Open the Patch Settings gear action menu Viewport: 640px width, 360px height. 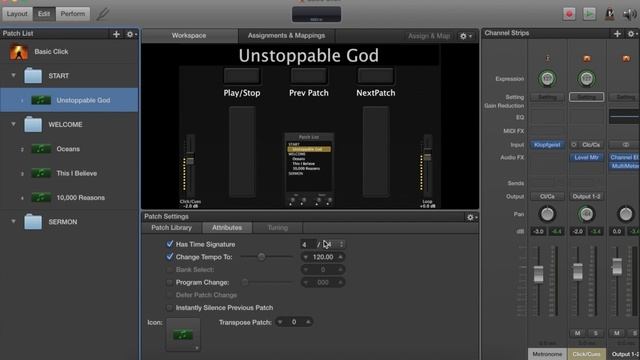[472, 217]
